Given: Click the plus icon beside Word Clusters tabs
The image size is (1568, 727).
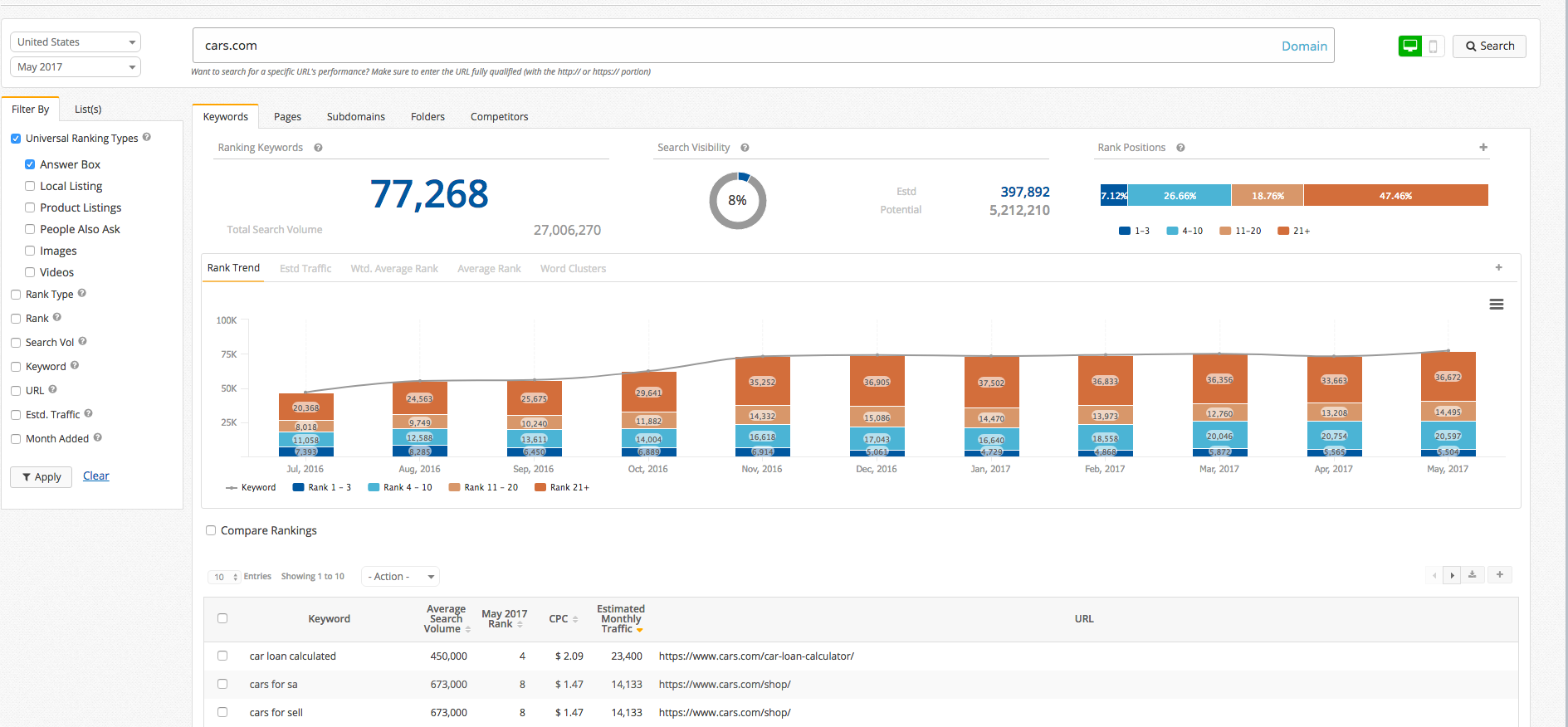Looking at the screenshot, I should coord(1498,267).
